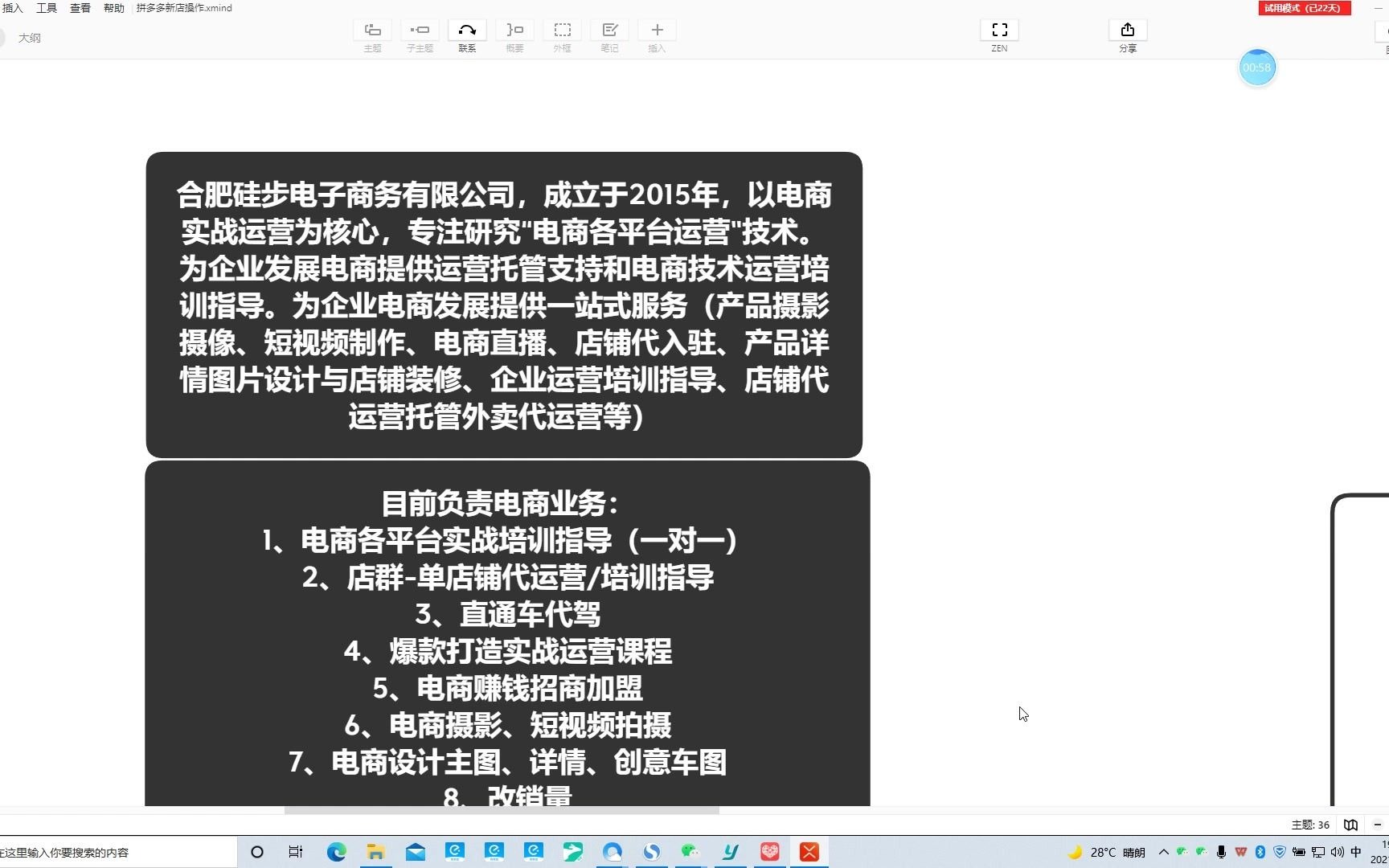1389x868 pixels.
Task: Select the 联系 (Relationship) tool
Action: (467, 31)
